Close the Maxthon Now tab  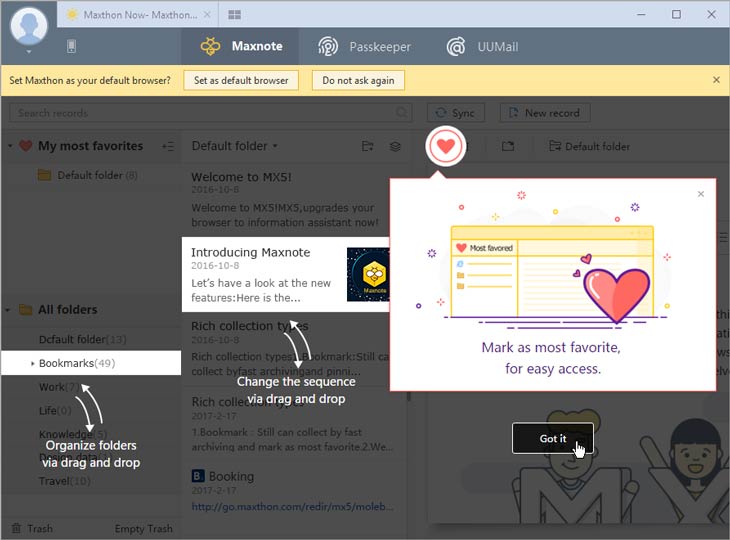click(207, 14)
